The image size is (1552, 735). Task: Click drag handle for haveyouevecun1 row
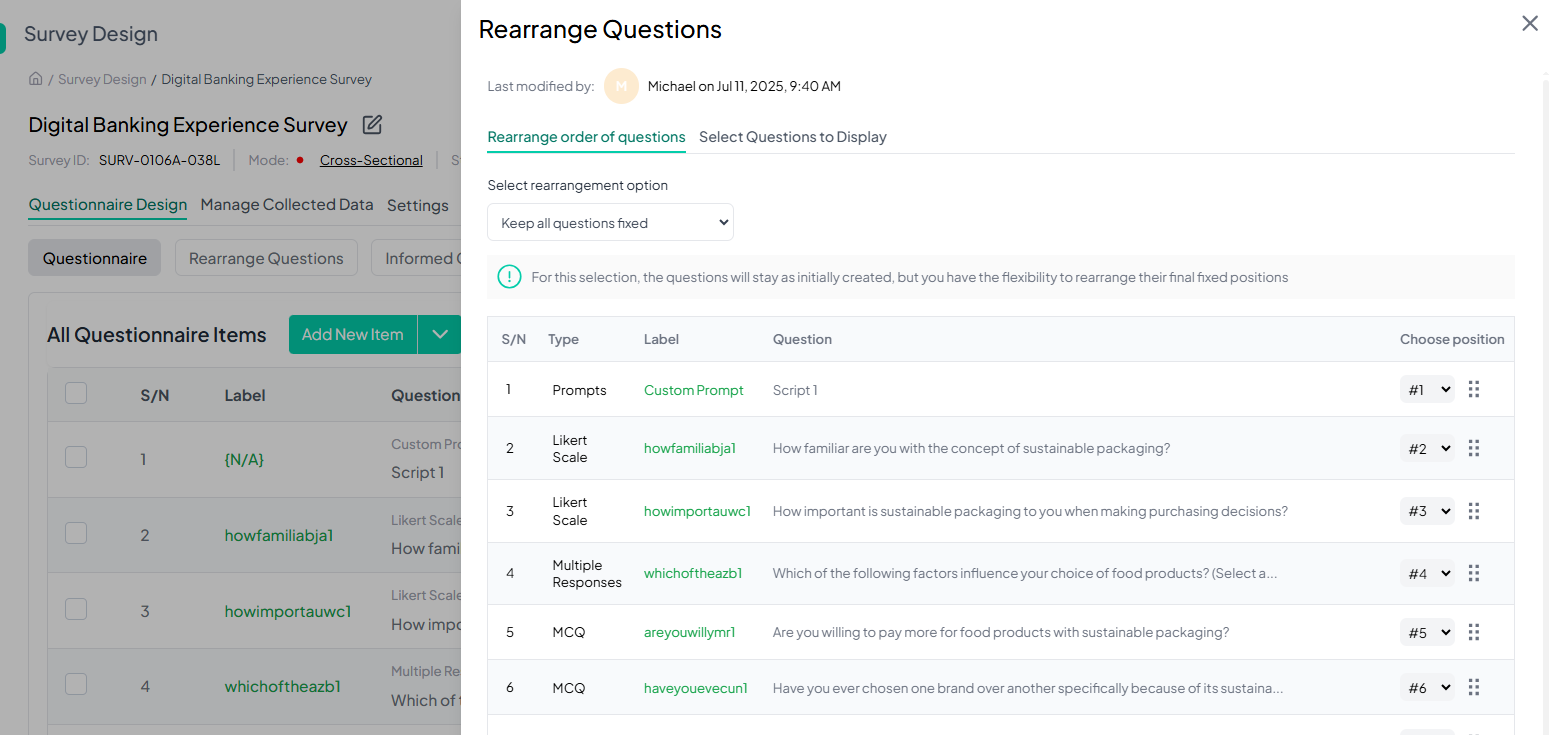(x=1473, y=687)
